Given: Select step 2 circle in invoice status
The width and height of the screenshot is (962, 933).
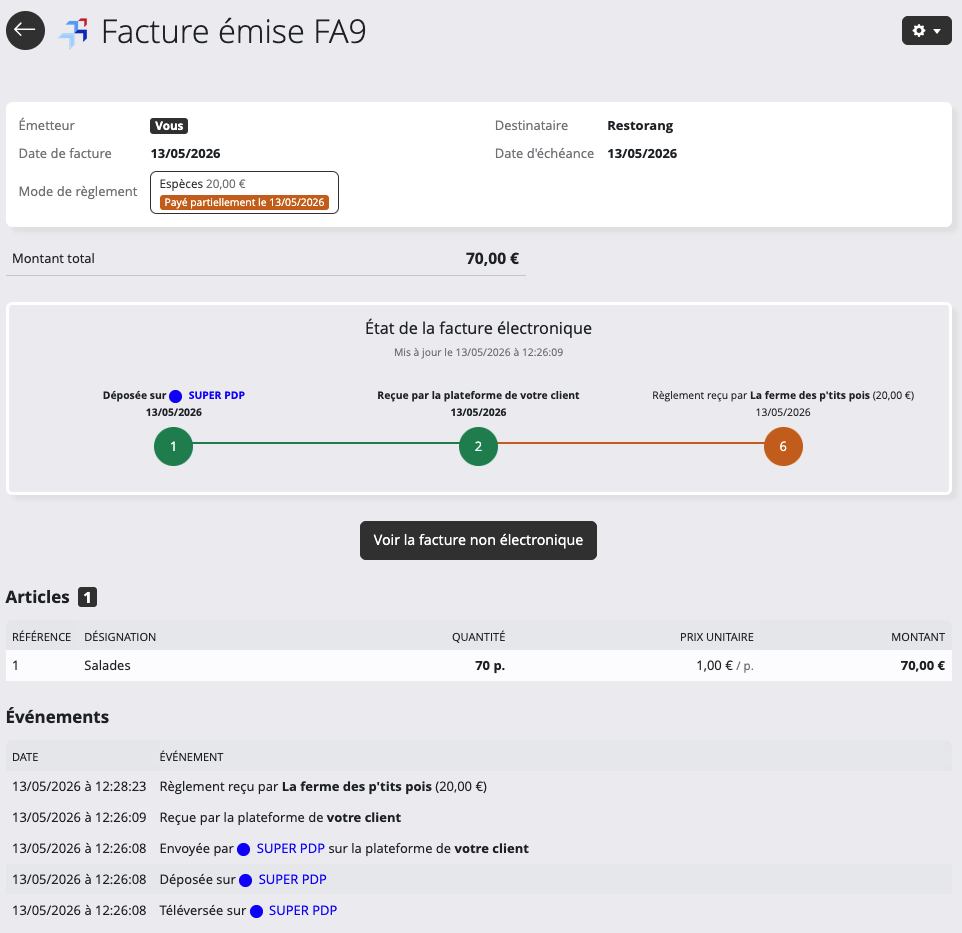Looking at the screenshot, I should (479, 447).
